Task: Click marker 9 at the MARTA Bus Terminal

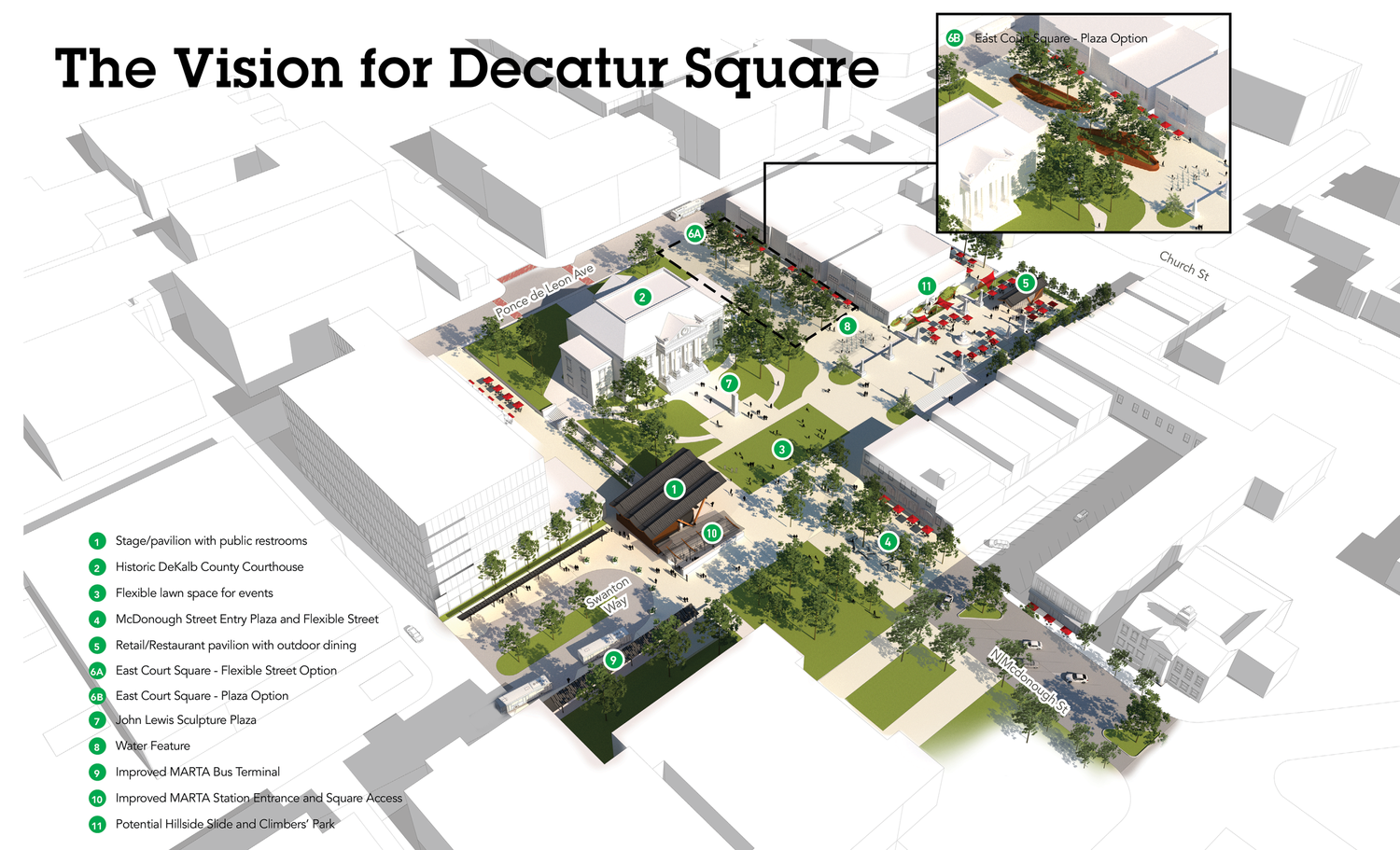Action: tap(614, 659)
